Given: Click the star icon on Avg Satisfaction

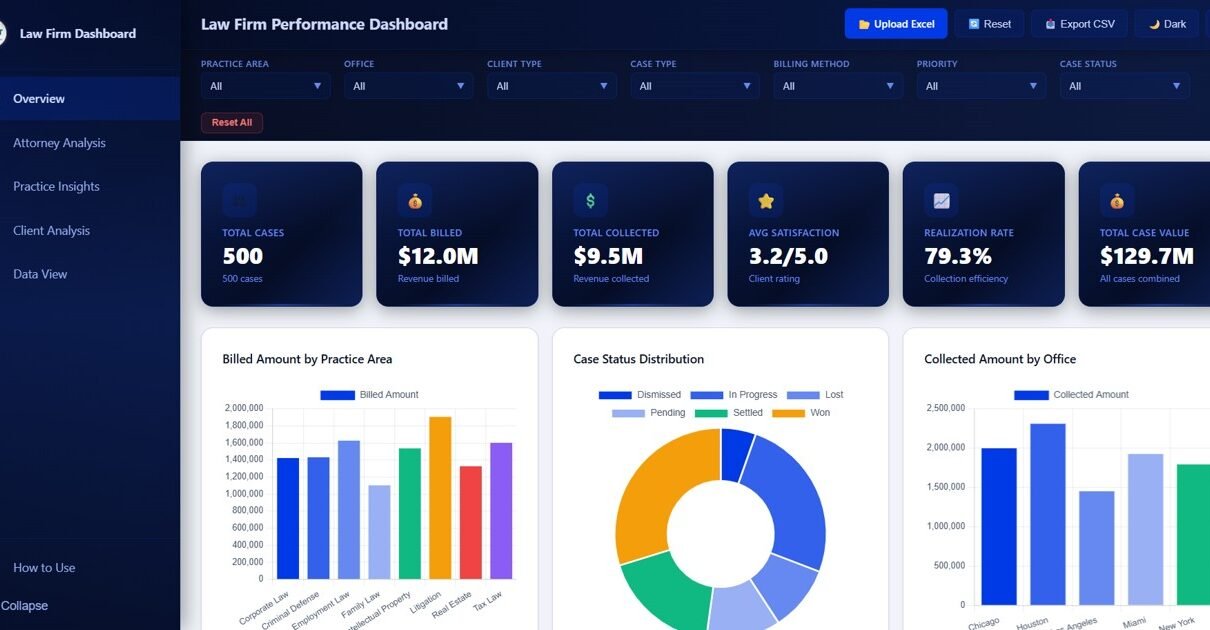Looking at the screenshot, I should click(766, 201).
